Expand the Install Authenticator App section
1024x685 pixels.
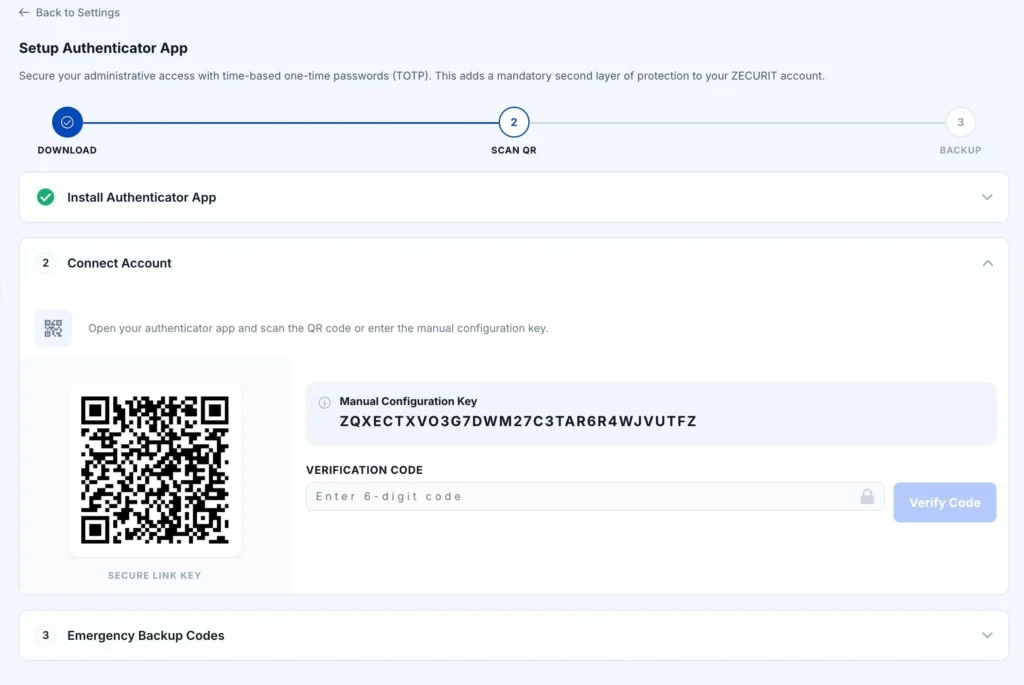click(987, 197)
